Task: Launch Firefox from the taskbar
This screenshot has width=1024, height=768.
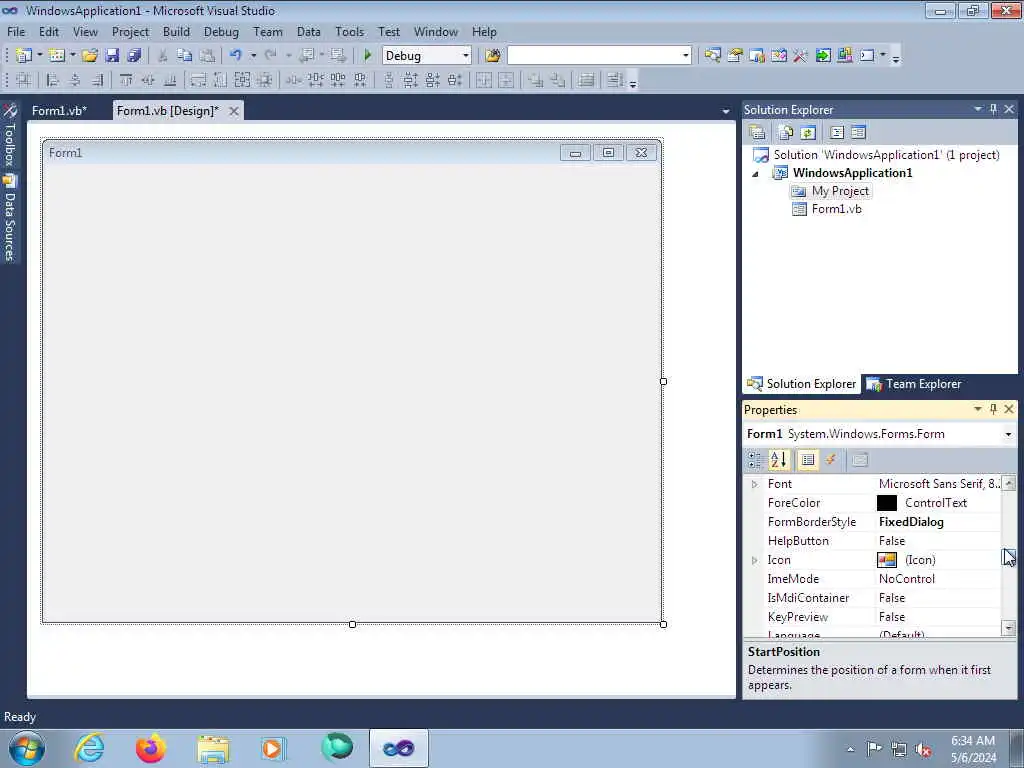Action: point(151,748)
